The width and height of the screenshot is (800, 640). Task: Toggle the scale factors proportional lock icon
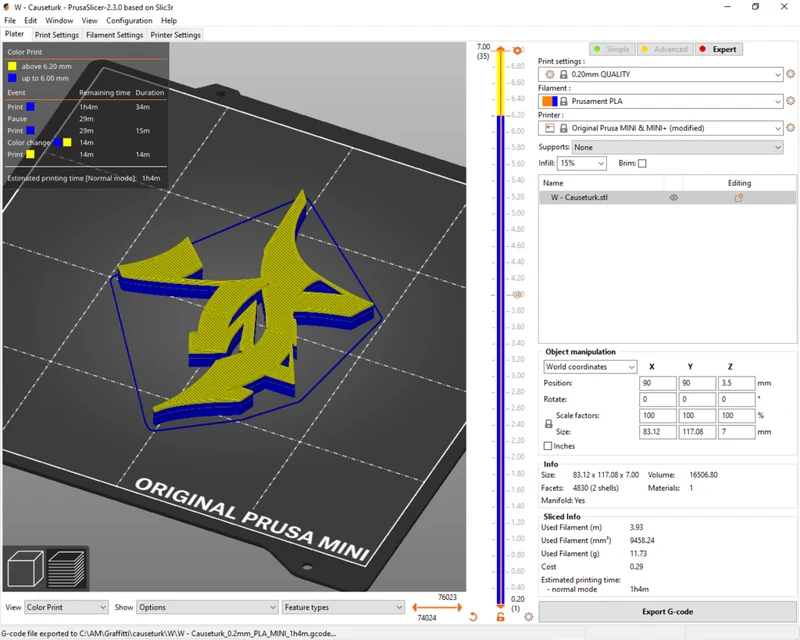tap(548, 424)
